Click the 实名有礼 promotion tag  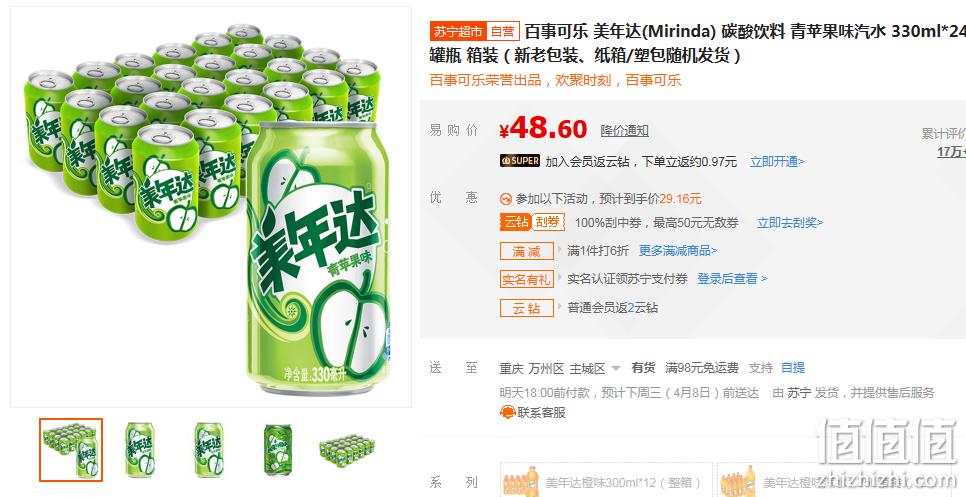[x=526, y=279]
